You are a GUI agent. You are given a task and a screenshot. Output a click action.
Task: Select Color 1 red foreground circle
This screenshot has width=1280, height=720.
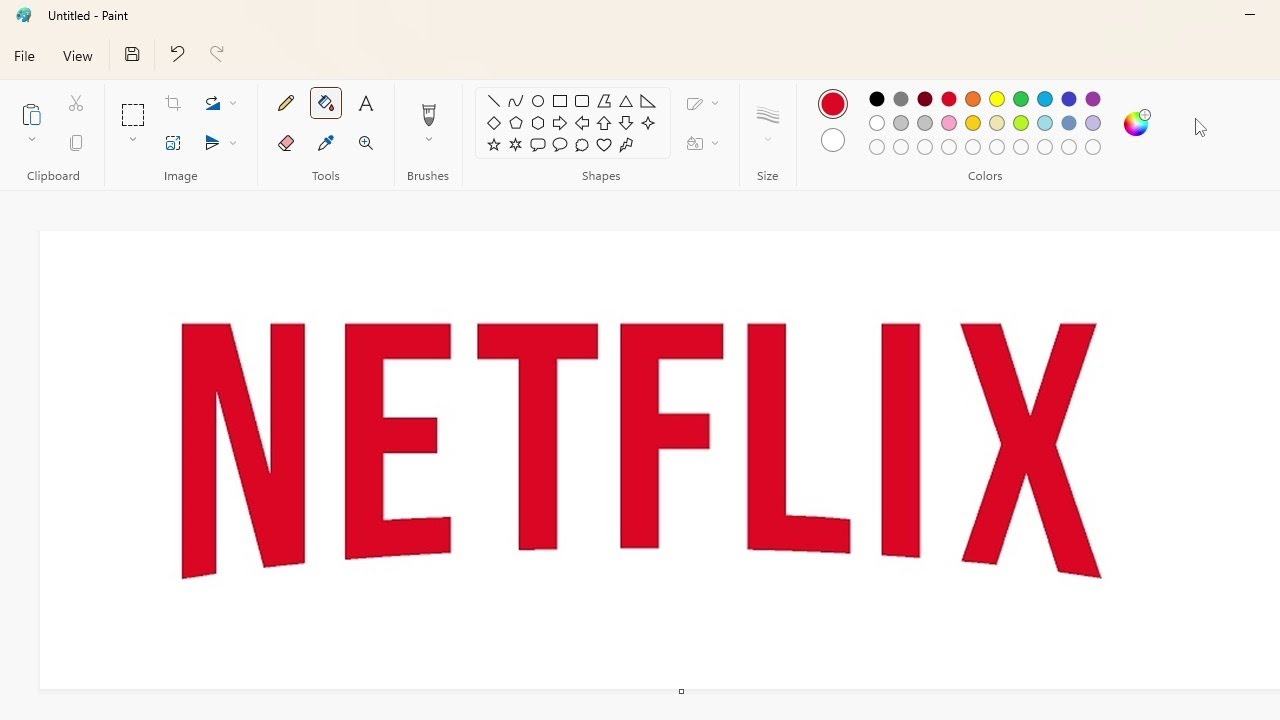point(833,104)
